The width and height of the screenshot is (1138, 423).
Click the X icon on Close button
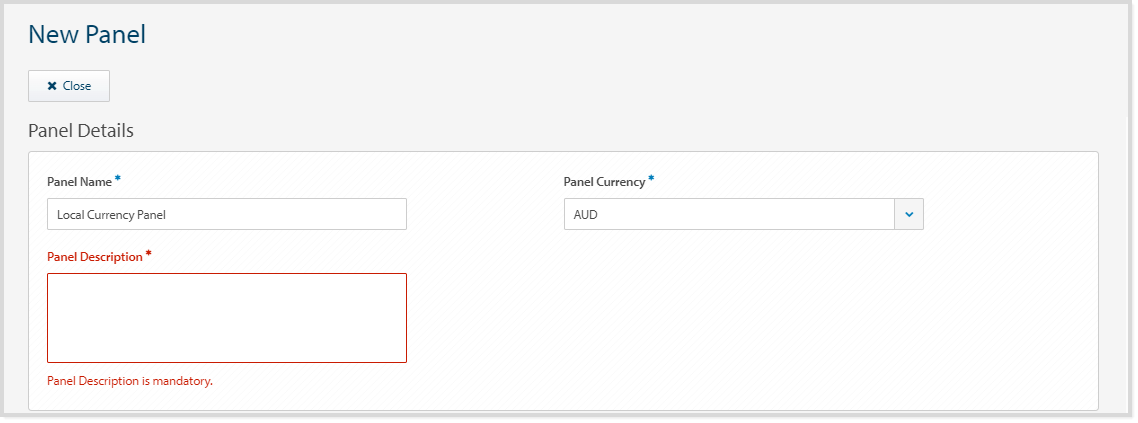click(x=52, y=86)
